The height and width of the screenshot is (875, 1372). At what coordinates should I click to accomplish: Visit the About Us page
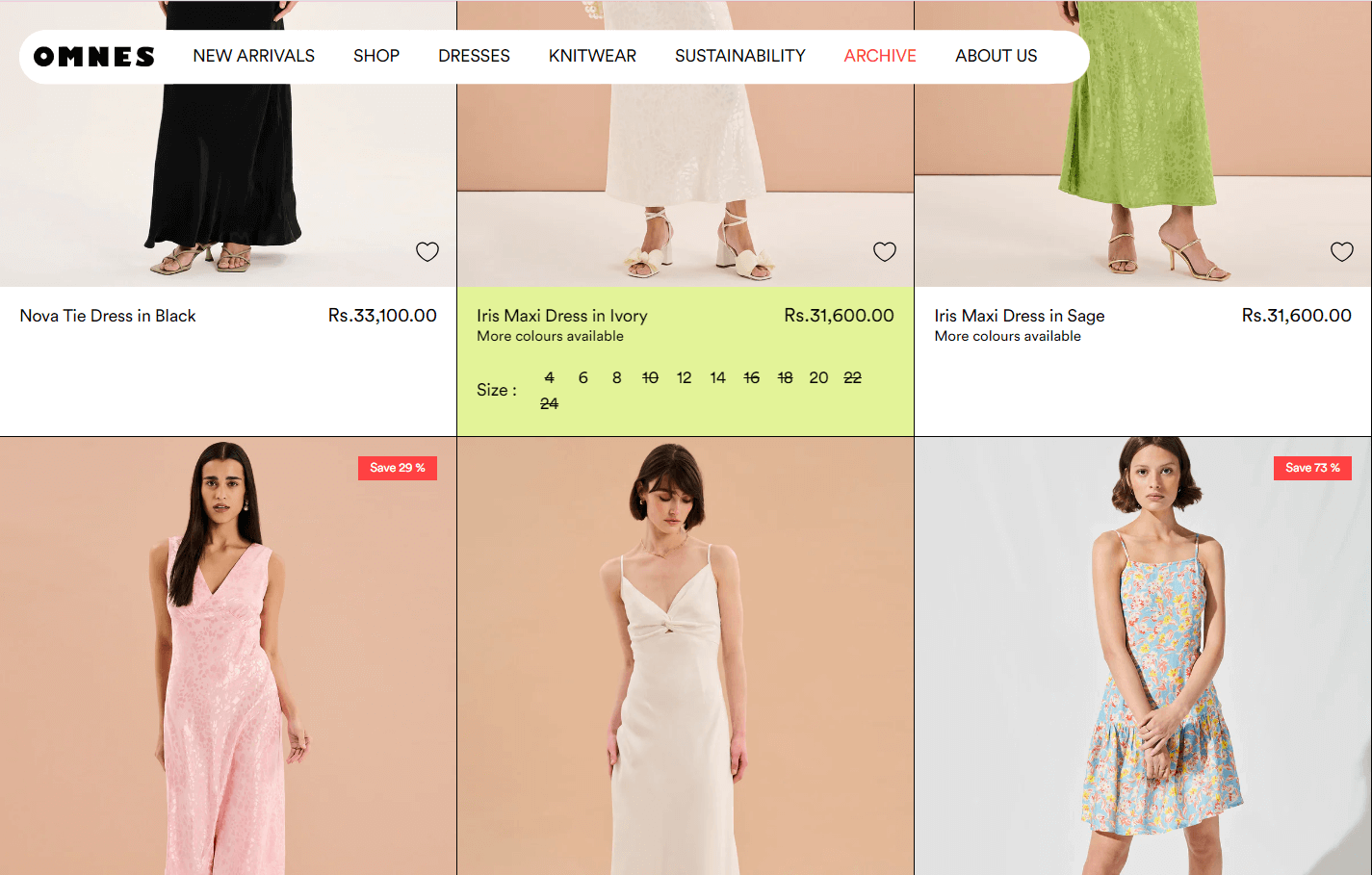click(x=996, y=56)
